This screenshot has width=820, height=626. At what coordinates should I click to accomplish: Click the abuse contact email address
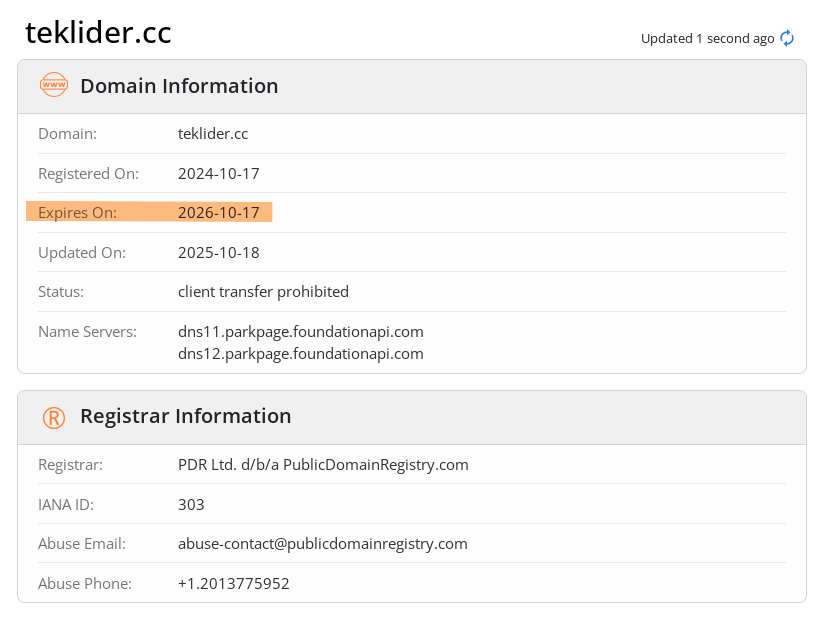coord(322,544)
